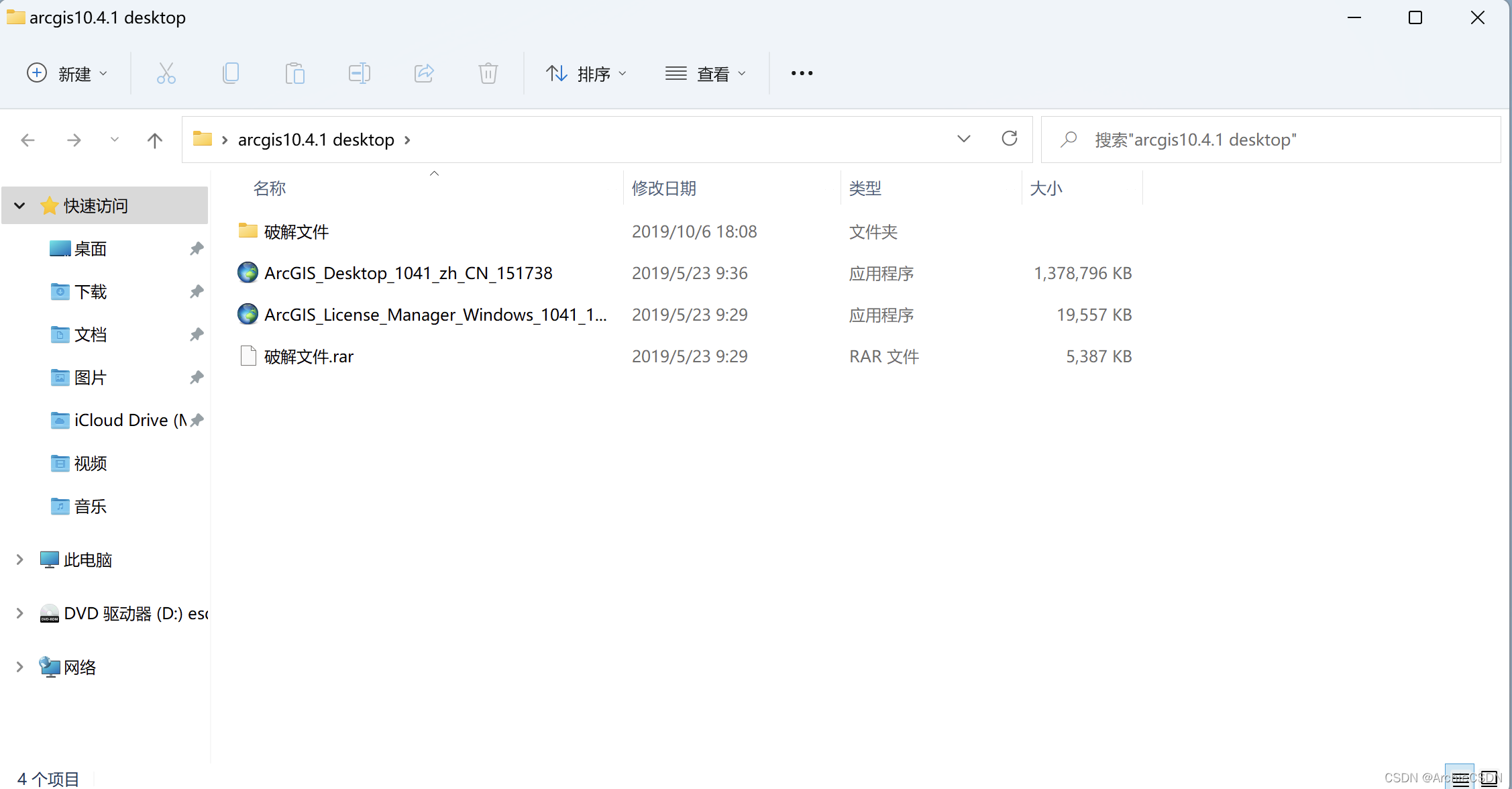1512x789 pixels.
Task: Select the 破解文件 folder icon
Action: (x=248, y=231)
